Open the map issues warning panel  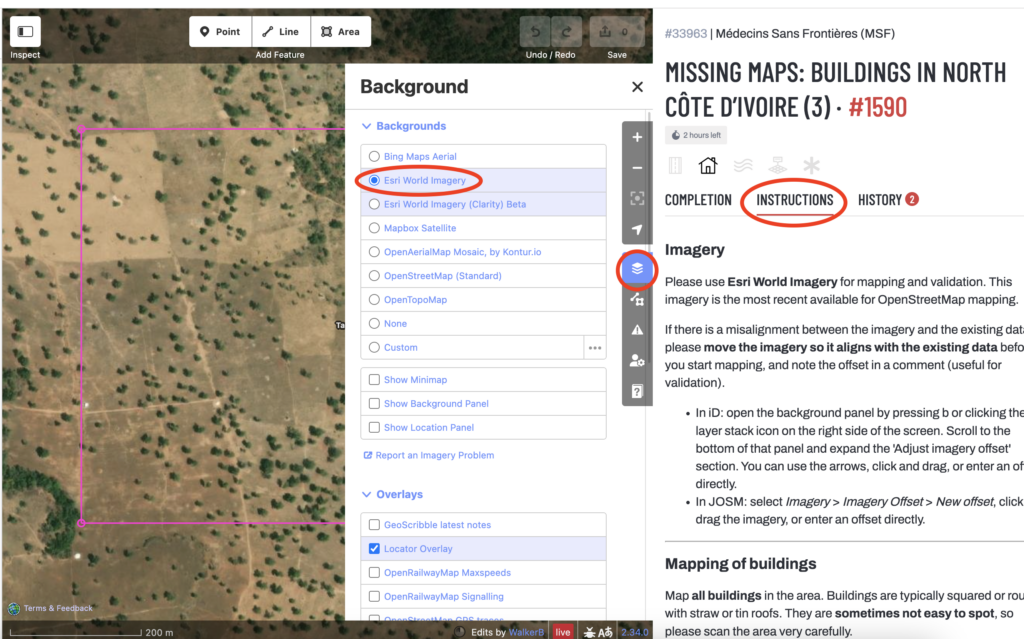[x=637, y=330]
